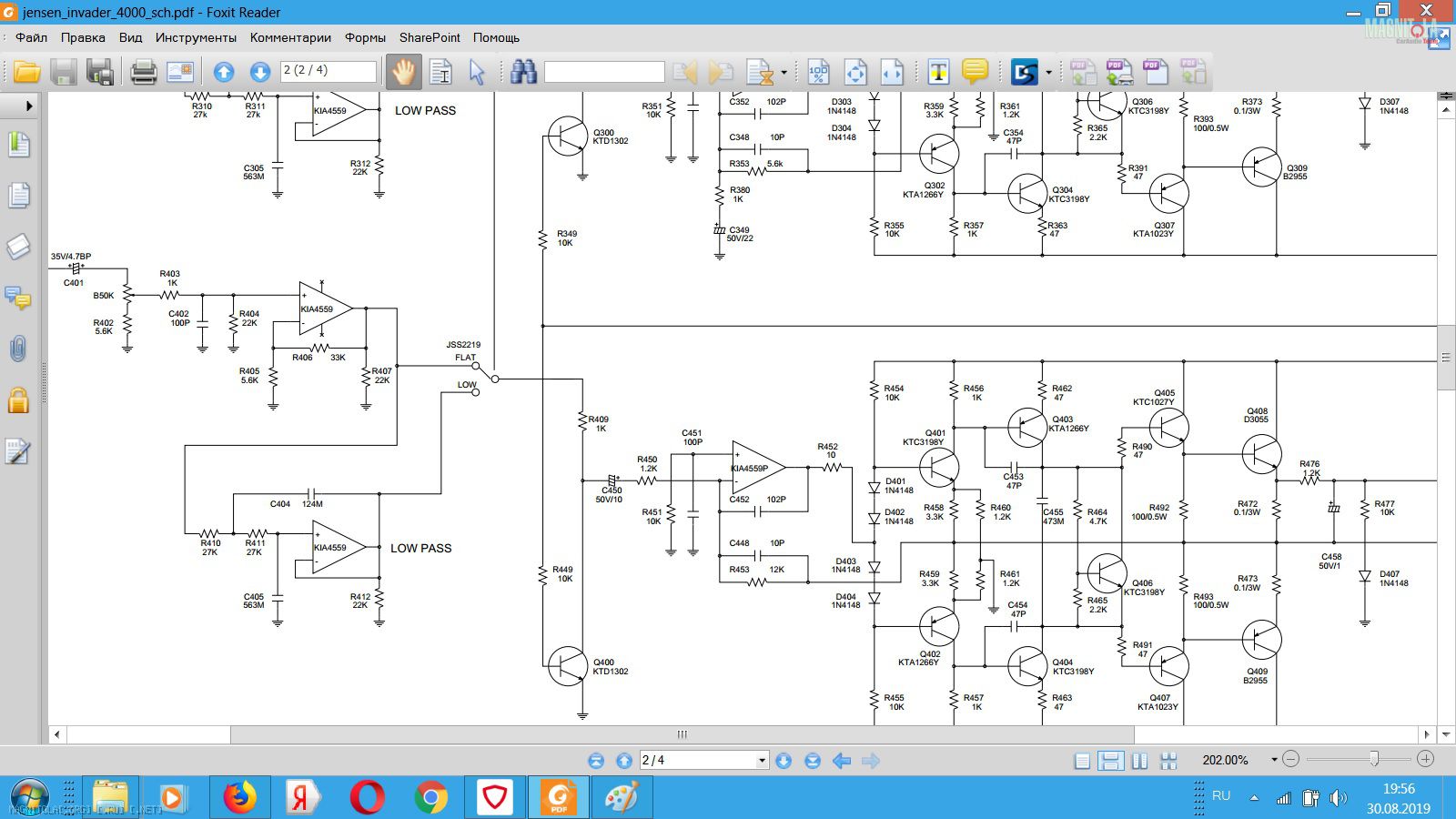
Task: Click the email/send document icon in toolbar
Action: 180,72
